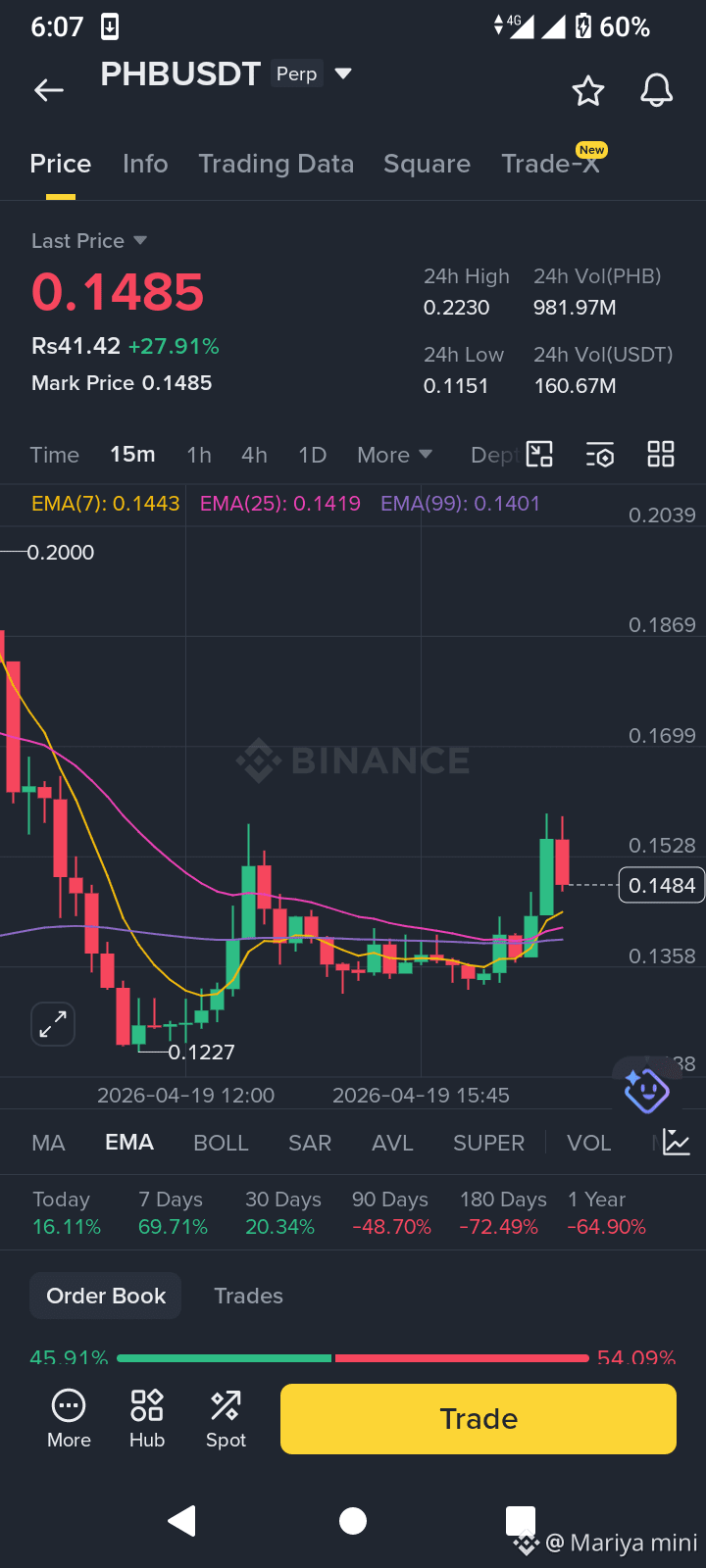Tap the Perp contract label
Image resolution: width=706 pixels, height=1568 pixels.
pos(297,73)
